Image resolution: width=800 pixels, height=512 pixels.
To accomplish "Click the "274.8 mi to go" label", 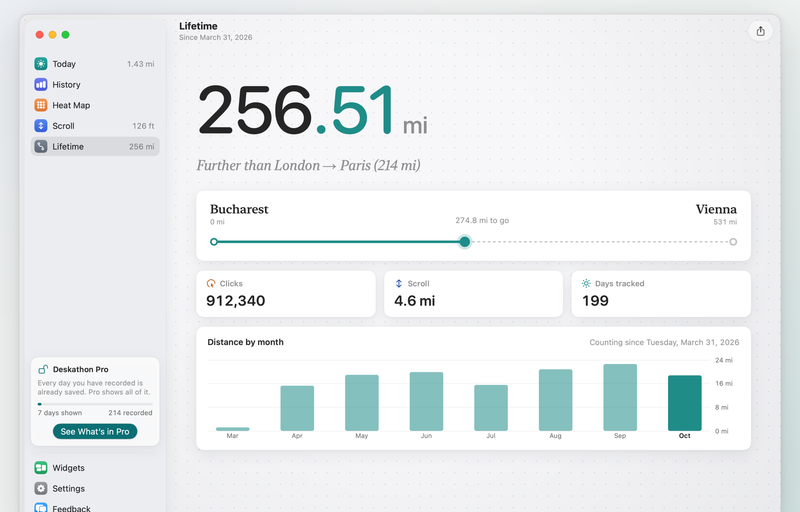I will click(x=482, y=220).
